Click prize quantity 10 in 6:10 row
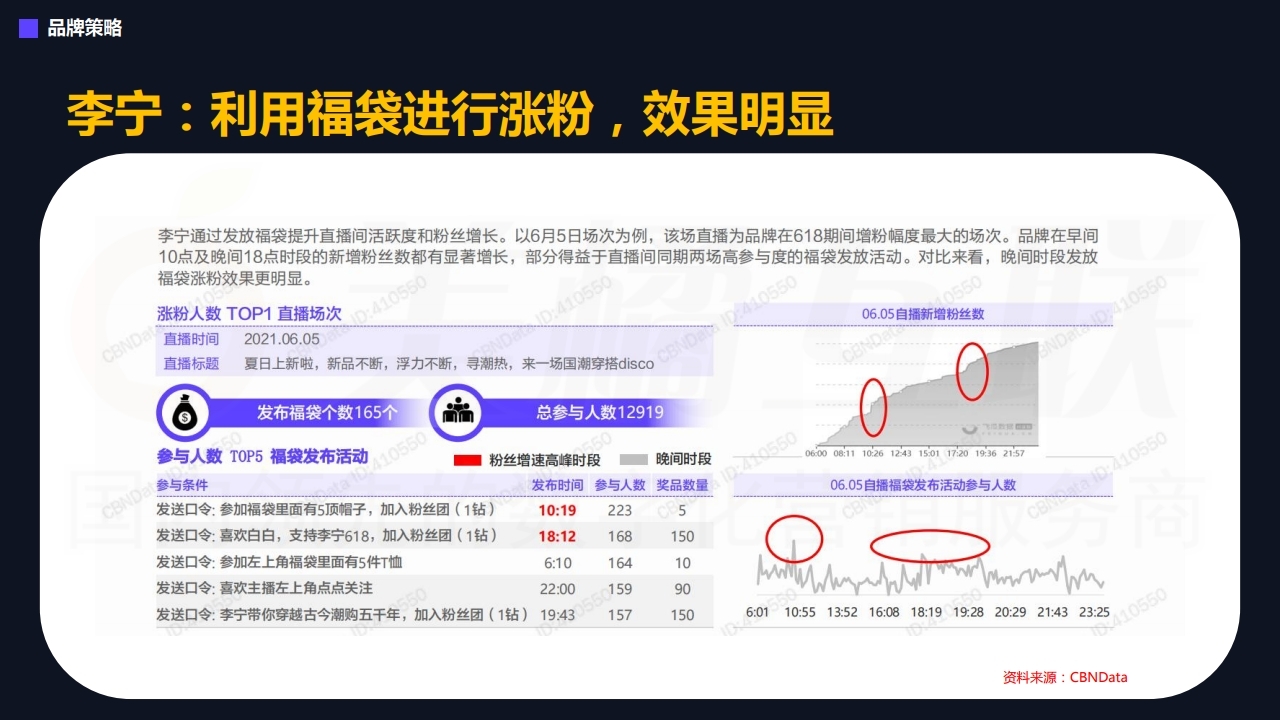The height and width of the screenshot is (720, 1280). (x=682, y=563)
